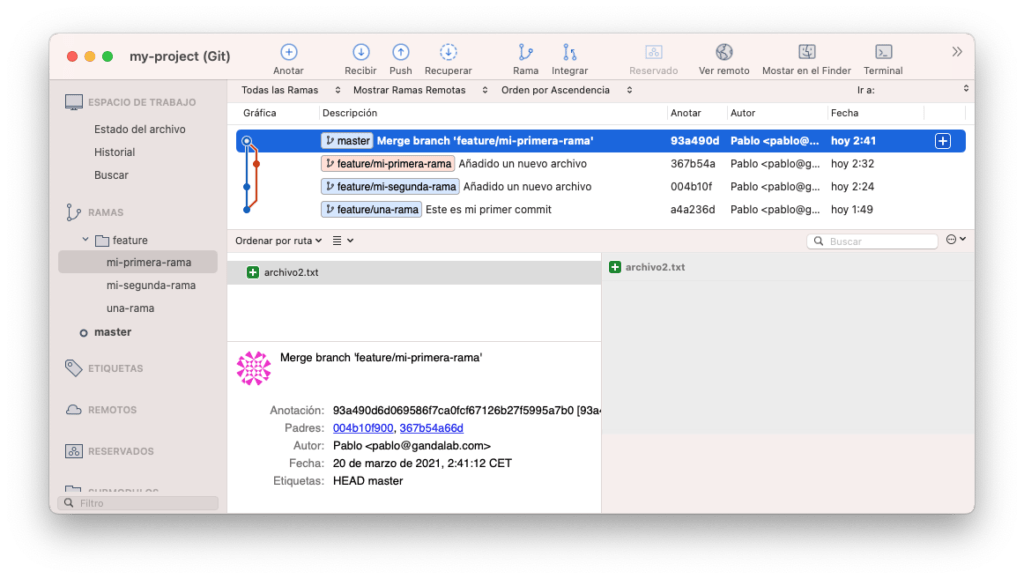Open Ordenar por ruta sort dropdown
The width and height of the screenshot is (1024, 579).
279,241
